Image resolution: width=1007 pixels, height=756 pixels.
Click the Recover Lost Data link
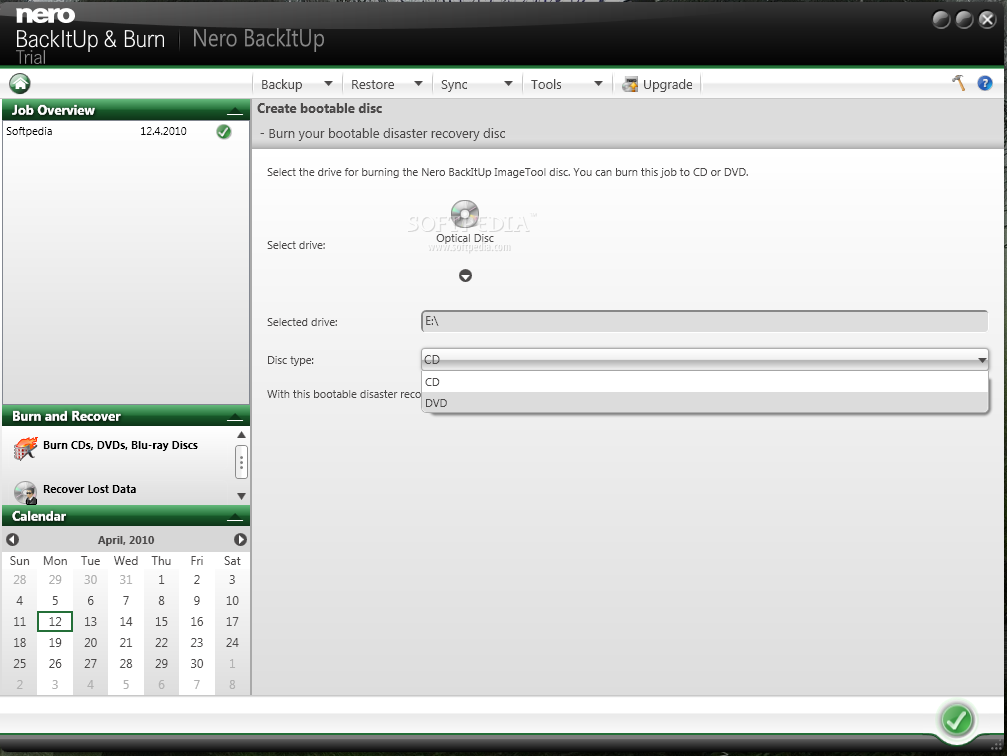click(89, 489)
